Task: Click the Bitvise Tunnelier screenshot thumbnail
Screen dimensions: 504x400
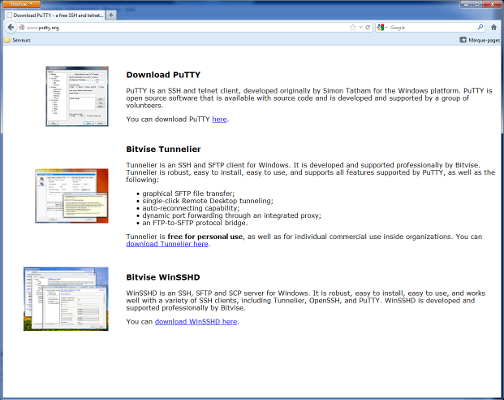Action: coord(72,196)
